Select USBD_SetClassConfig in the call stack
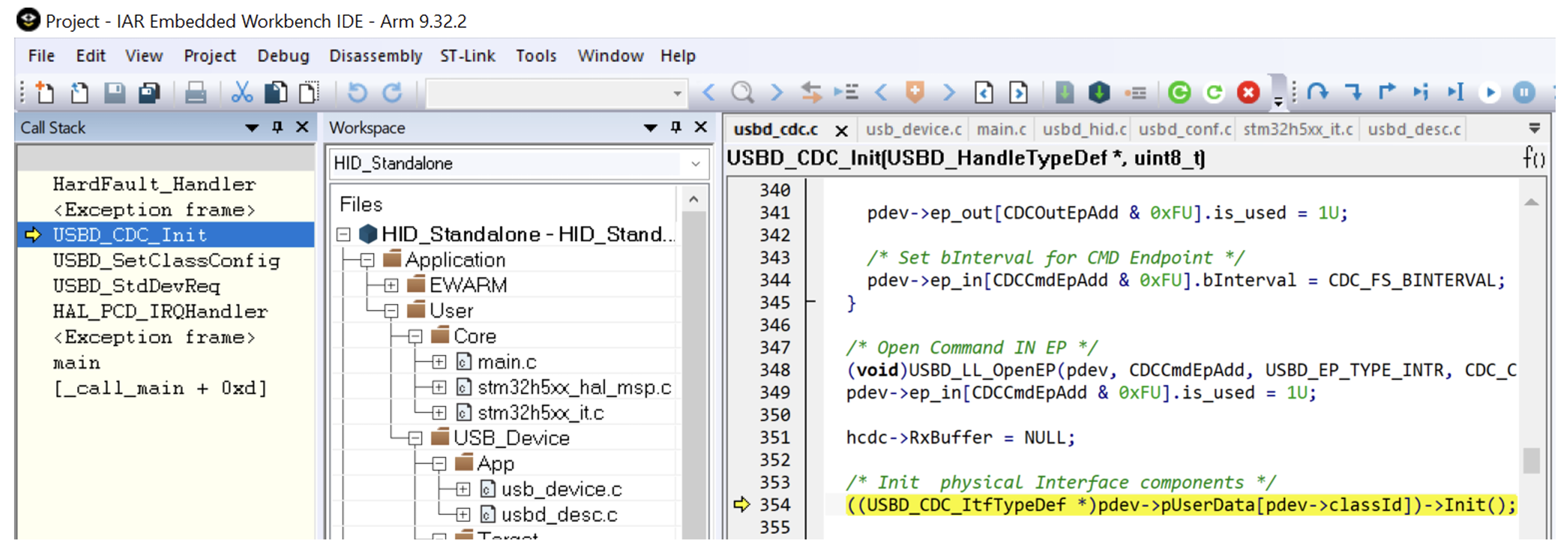This screenshot has height=549, width=1568. point(166,260)
